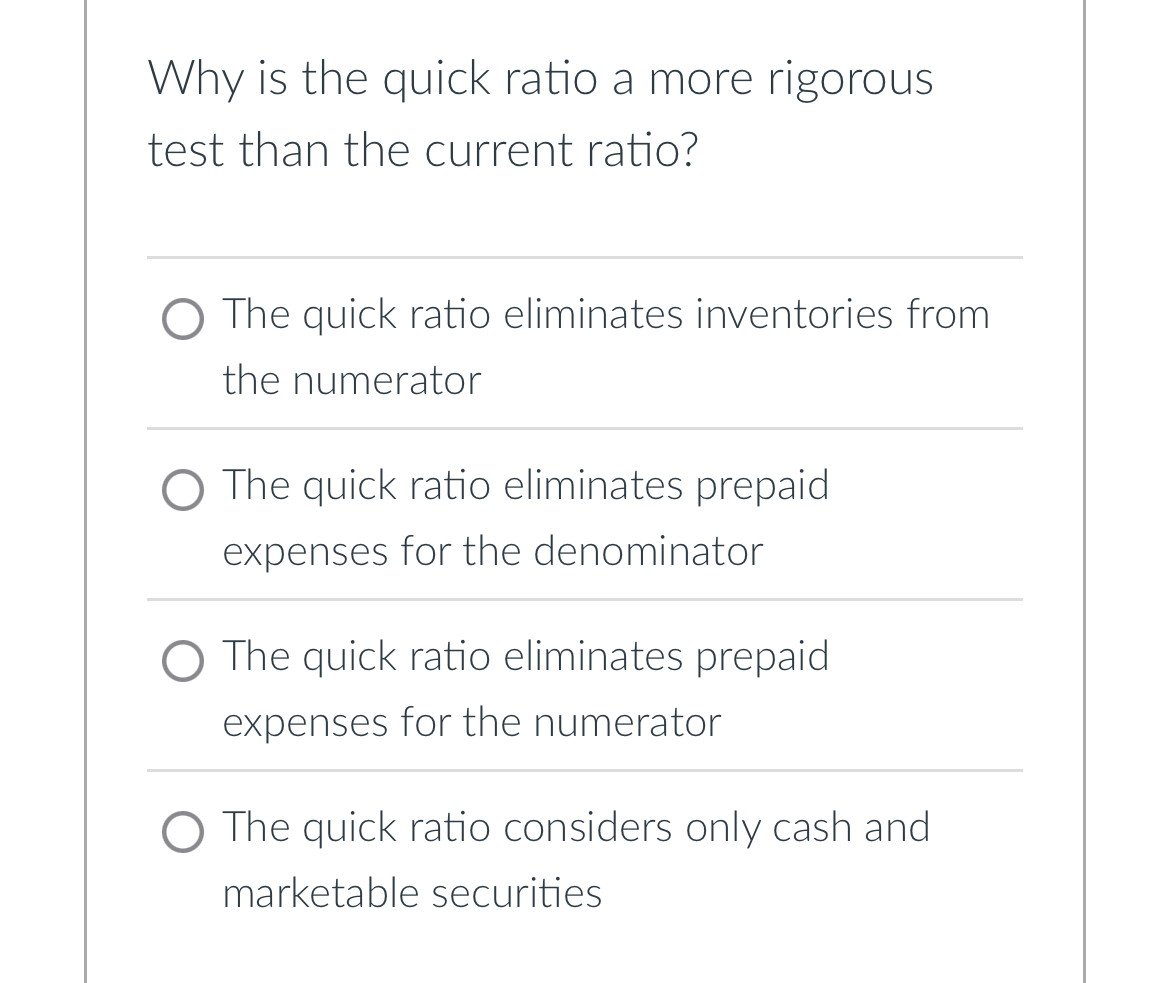Screen dimensions: 1170x983
Task: Click the phrase 'marketable securities' in the fourth option
Action: point(412,893)
